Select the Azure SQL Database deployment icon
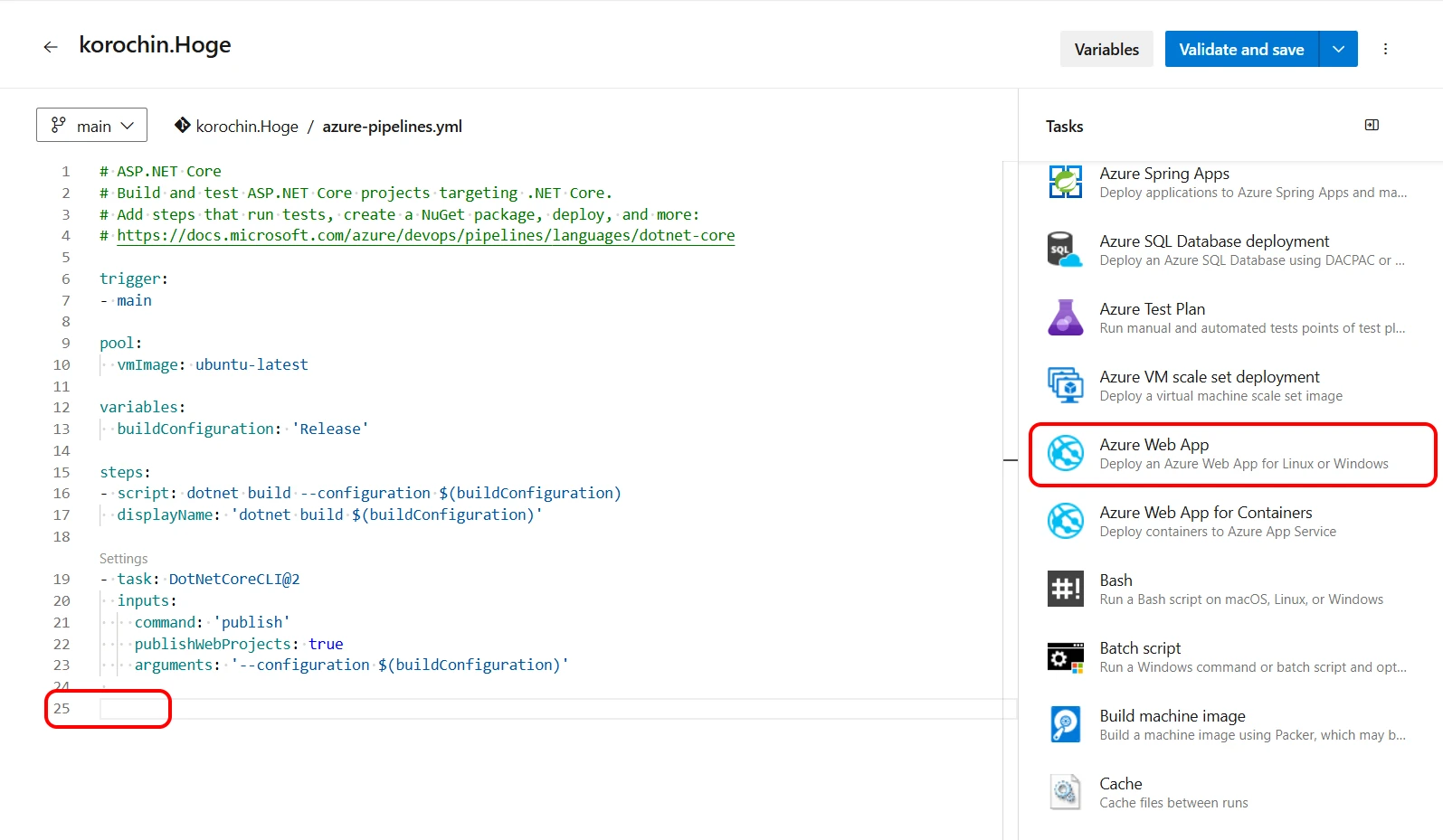 1065,250
